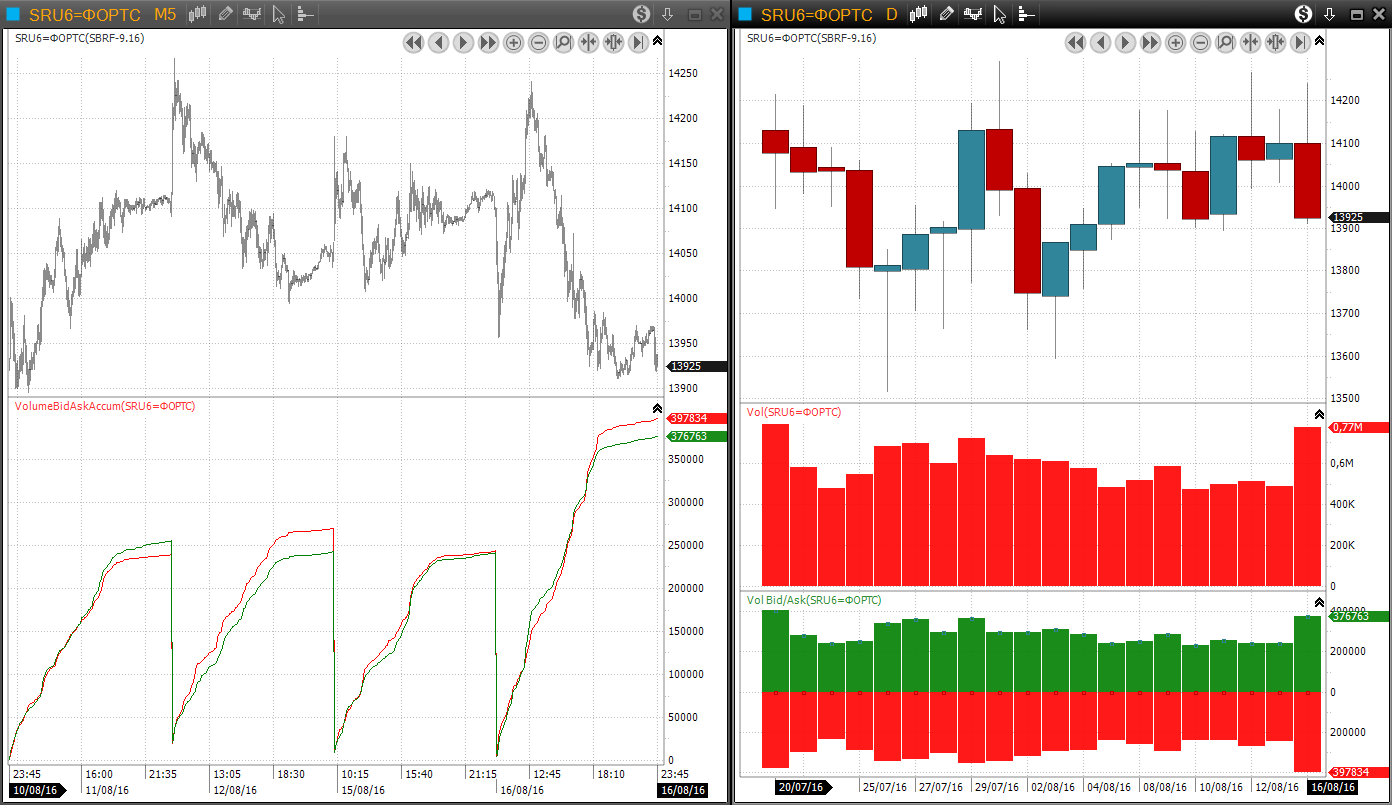
Task: Collapse the VolumeBidAskAccum indicator panel
Action: click(x=657, y=408)
